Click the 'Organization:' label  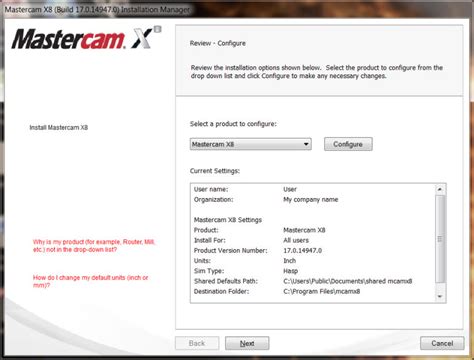(213, 200)
